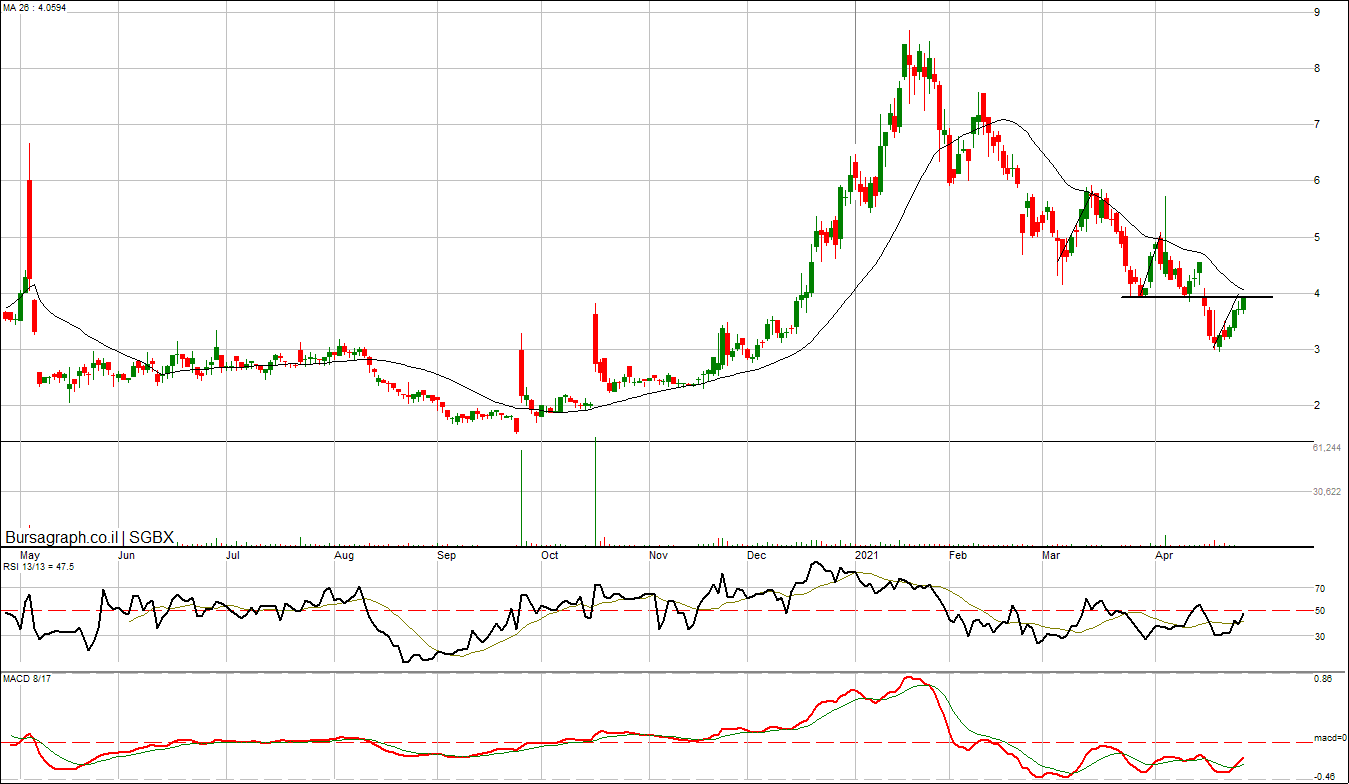1349x784 pixels.
Task: Click the "Jul" month label
Action: (x=234, y=553)
